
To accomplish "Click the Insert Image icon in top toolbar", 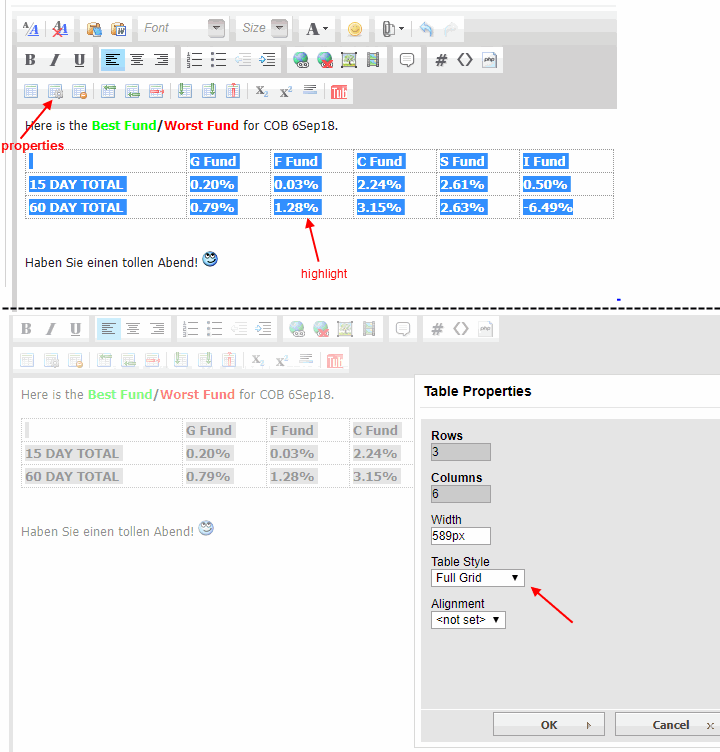I will [349, 60].
